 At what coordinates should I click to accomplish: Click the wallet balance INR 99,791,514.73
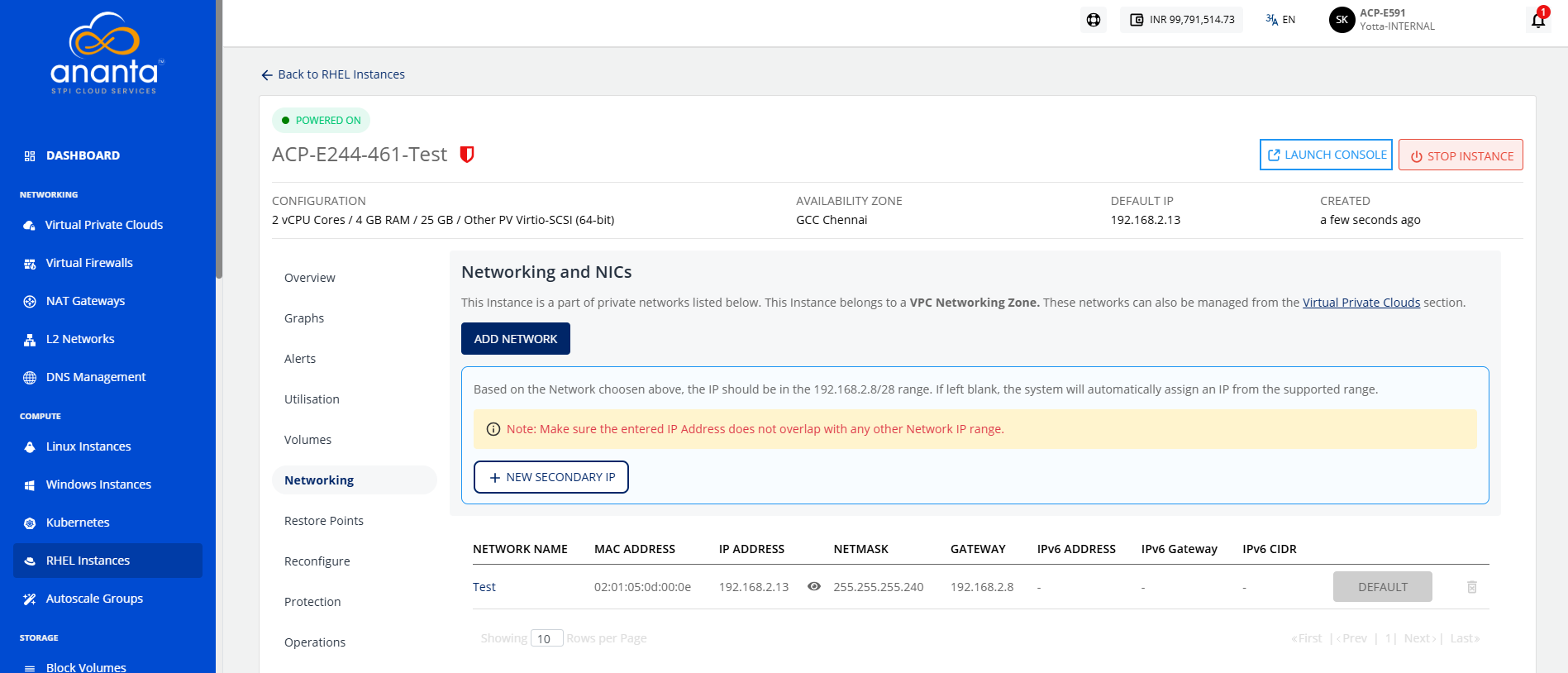point(1181,20)
